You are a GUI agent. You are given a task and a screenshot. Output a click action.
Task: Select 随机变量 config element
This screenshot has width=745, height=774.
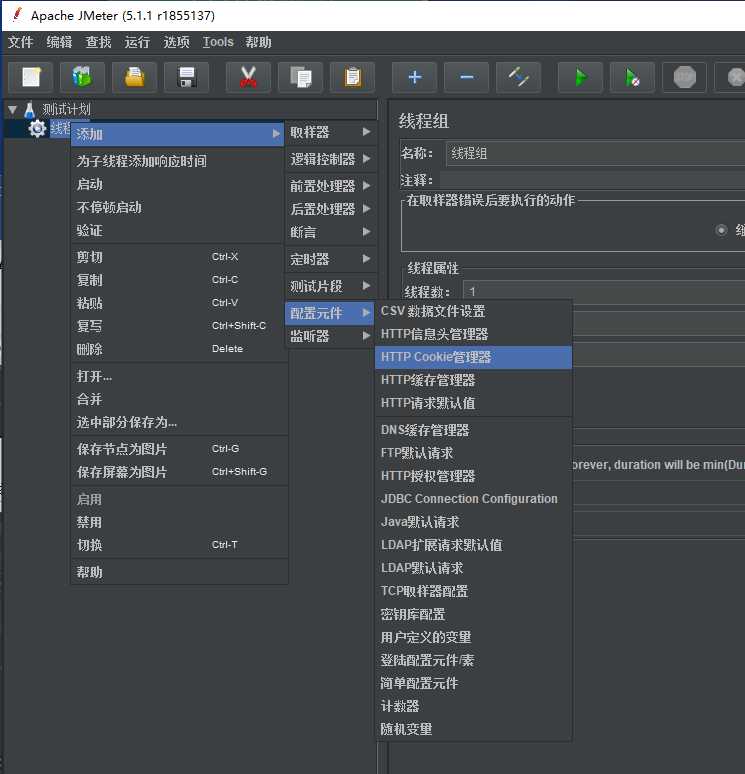473,729
